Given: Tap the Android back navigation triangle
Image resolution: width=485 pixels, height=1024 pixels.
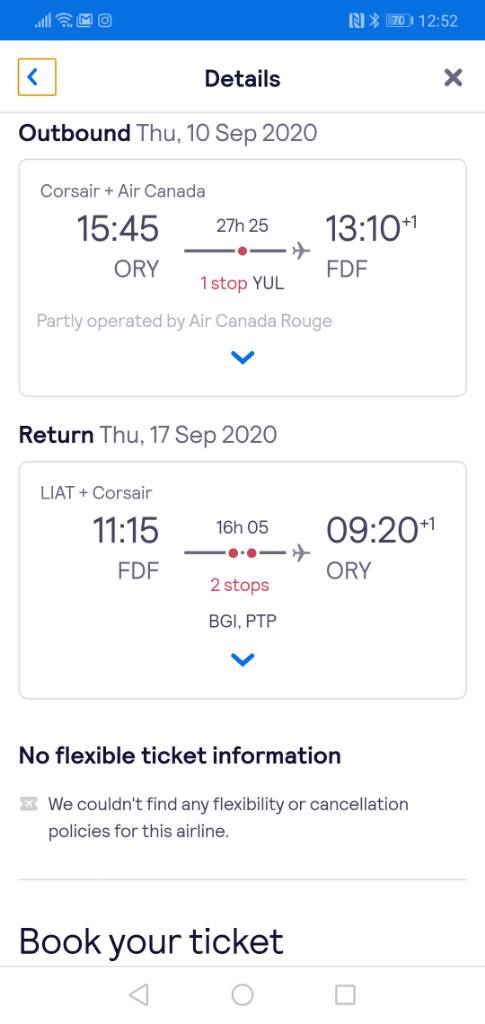Looking at the screenshot, I should [x=138, y=994].
